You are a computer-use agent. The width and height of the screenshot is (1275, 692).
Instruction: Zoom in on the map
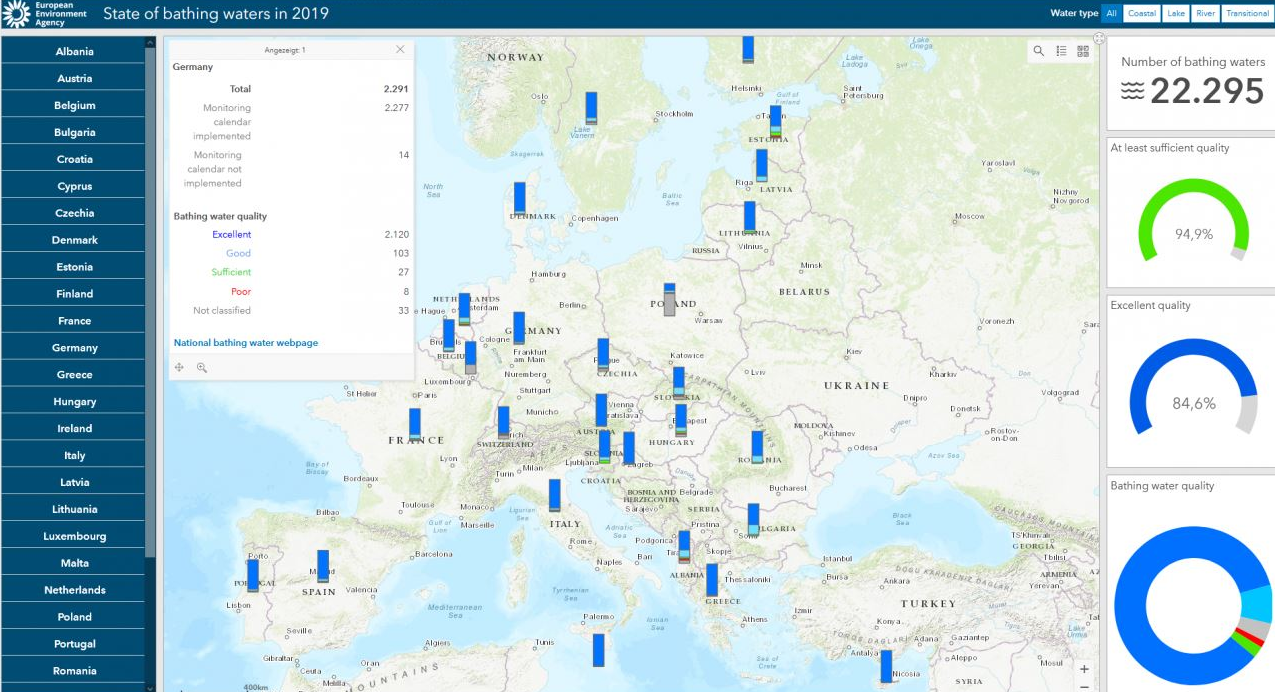point(1085,669)
